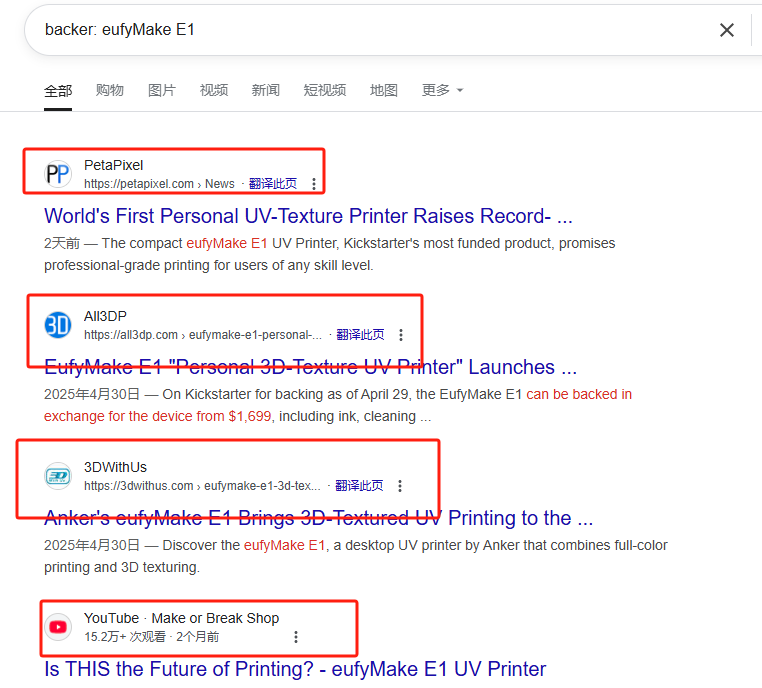
Task: Click the PetaPixel site favicon
Action: 58,174
